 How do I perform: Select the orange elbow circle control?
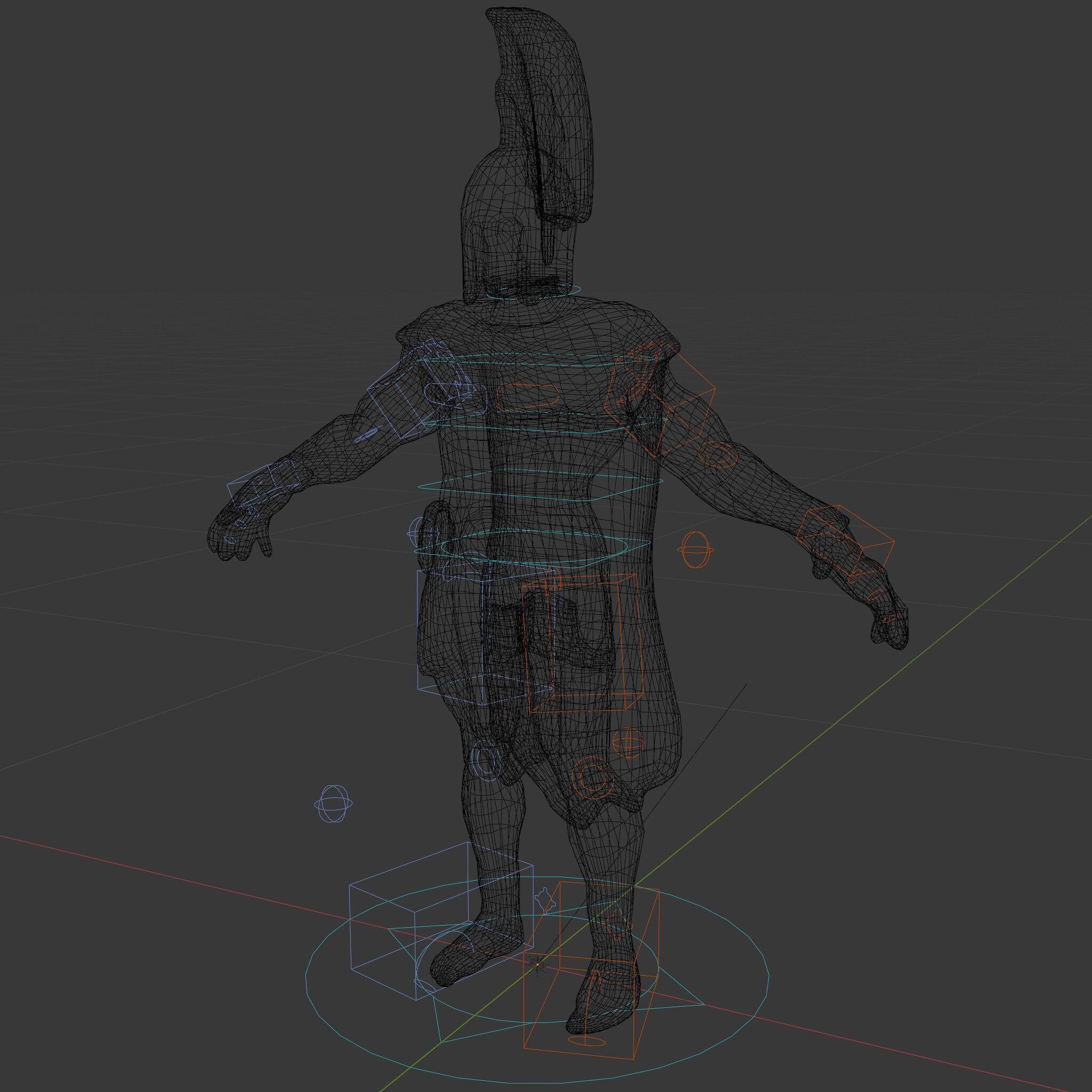[x=717, y=454]
